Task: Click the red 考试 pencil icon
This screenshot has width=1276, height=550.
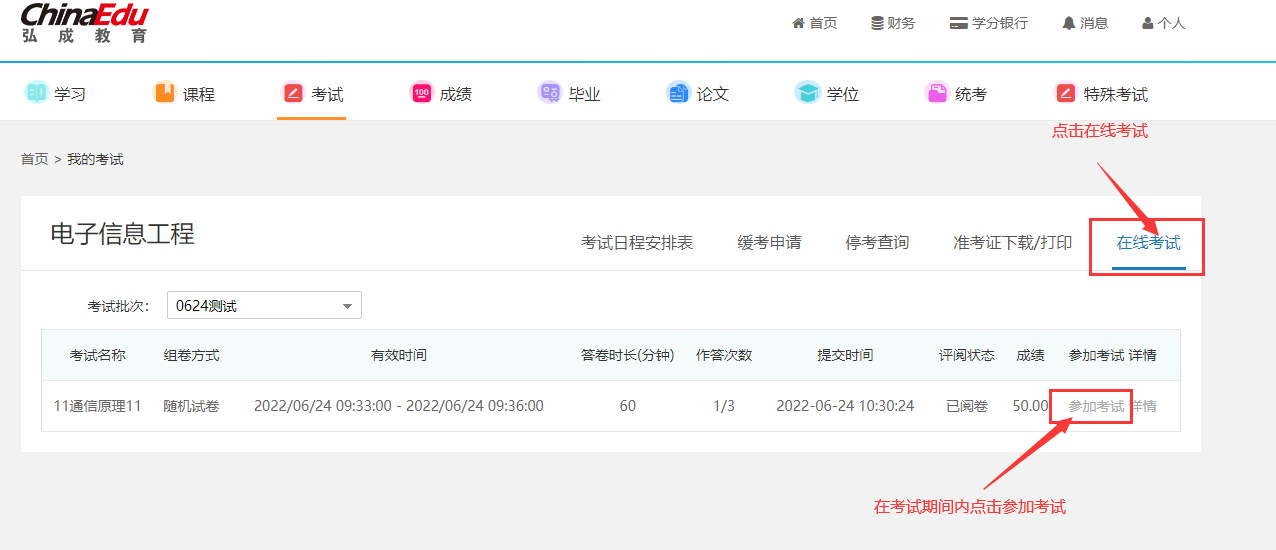Action: pyautogui.click(x=293, y=93)
